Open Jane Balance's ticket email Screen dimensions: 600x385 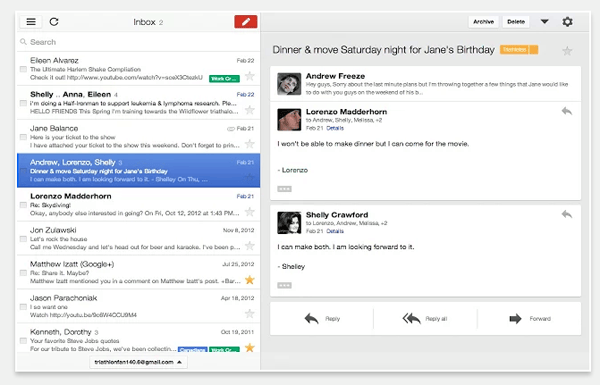139,137
